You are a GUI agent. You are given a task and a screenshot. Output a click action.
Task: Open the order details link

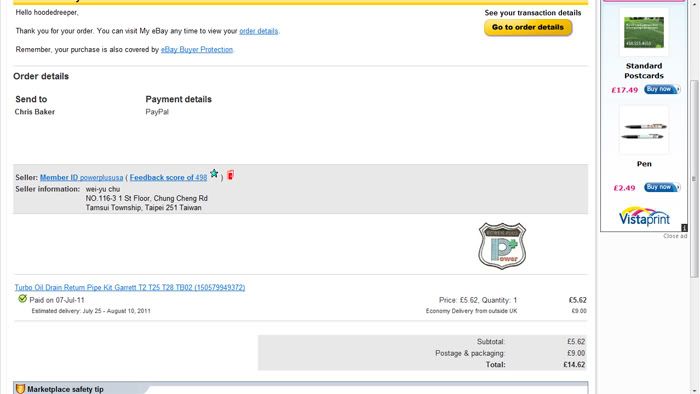pos(258,31)
